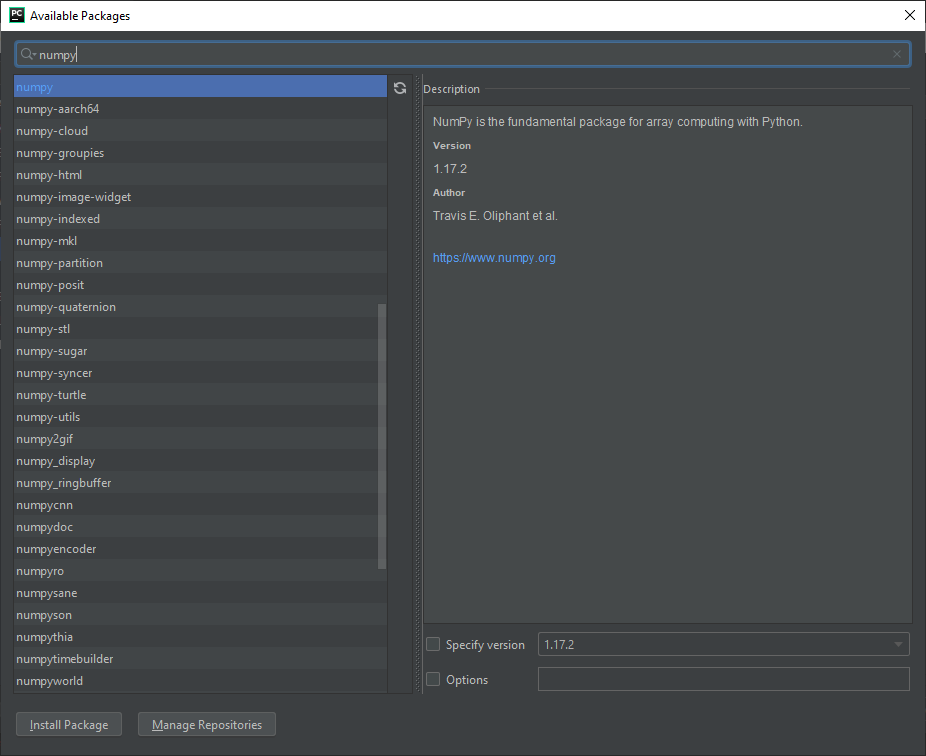Choose numpy-stl from the list
The height and width of the screenshot is (756, 926).
43,329
